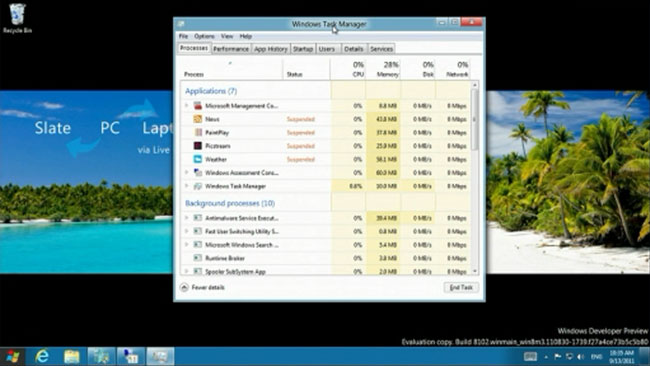Expand the Fast User Switching Utility row
This screenshot has width=650, height=366.
pos(187,231)
